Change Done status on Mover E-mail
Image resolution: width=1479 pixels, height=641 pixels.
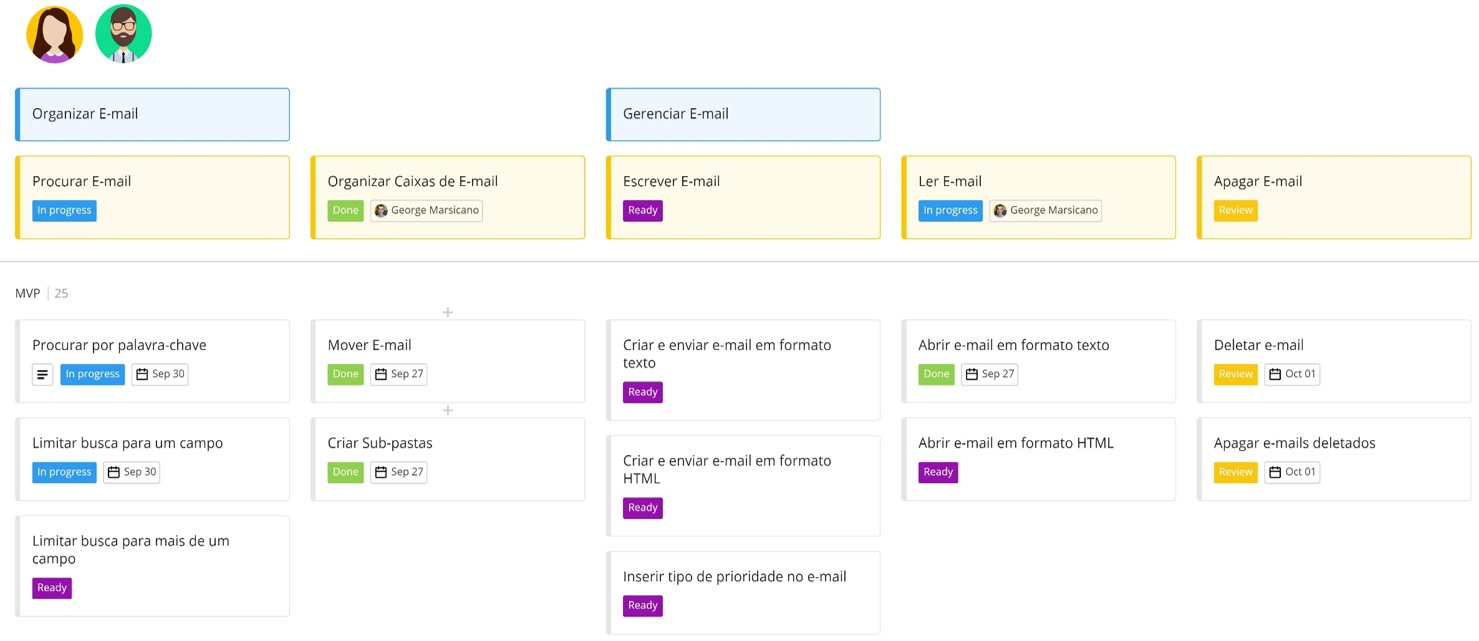click(345, 375)
